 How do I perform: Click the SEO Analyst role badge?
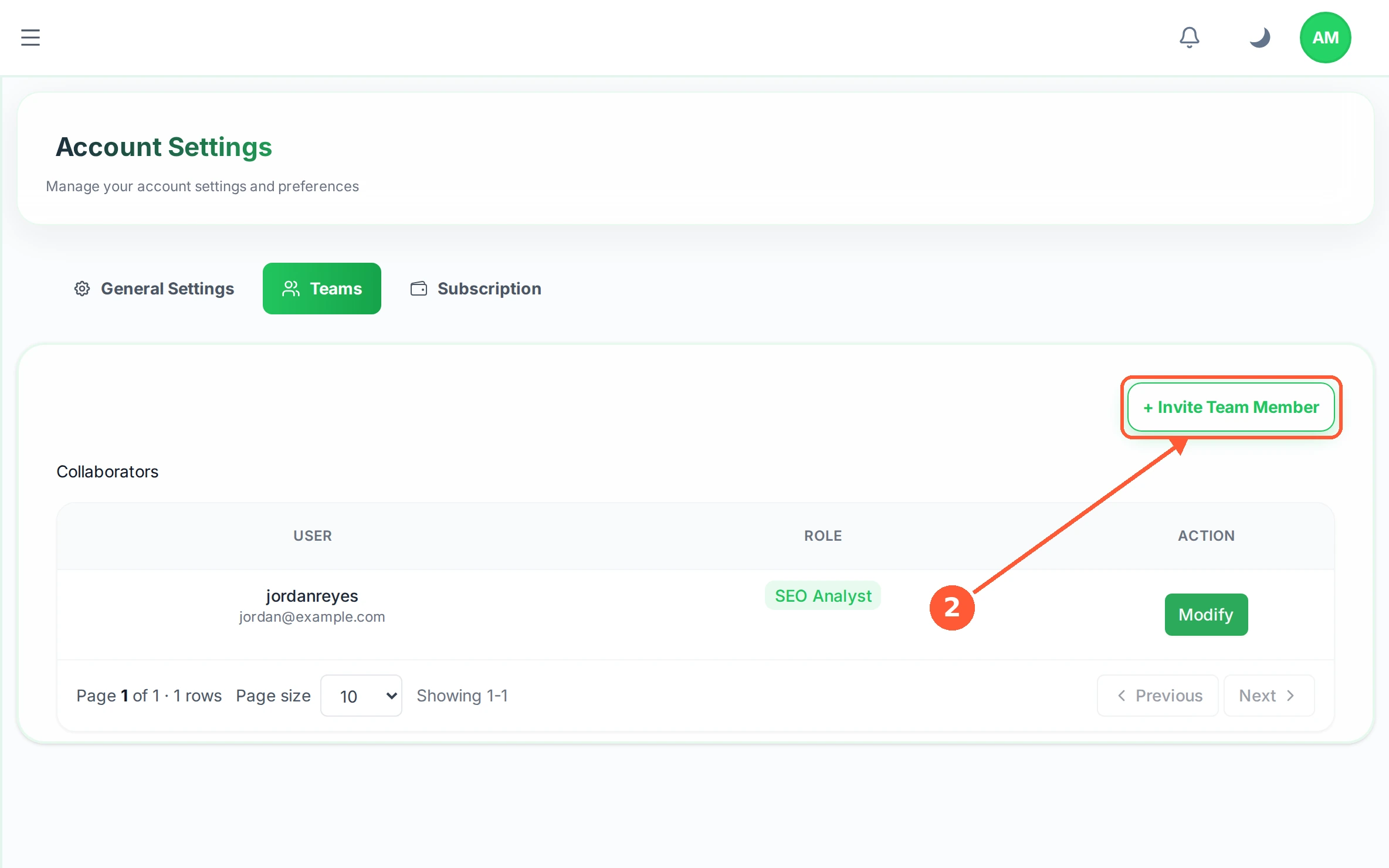(823, 596)
